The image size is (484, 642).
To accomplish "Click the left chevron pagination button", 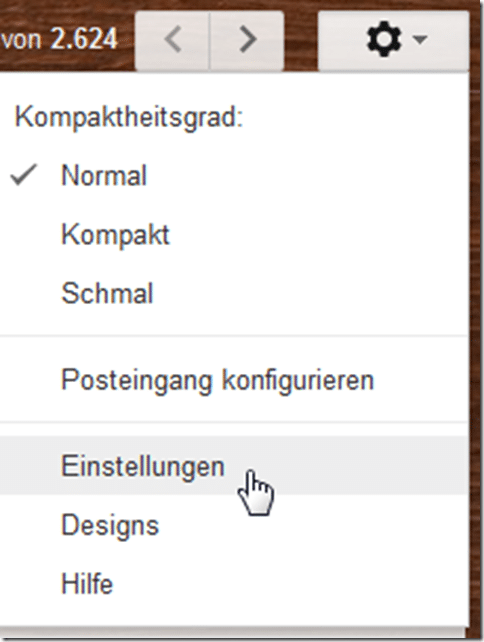I will click(x=172, y=40).
